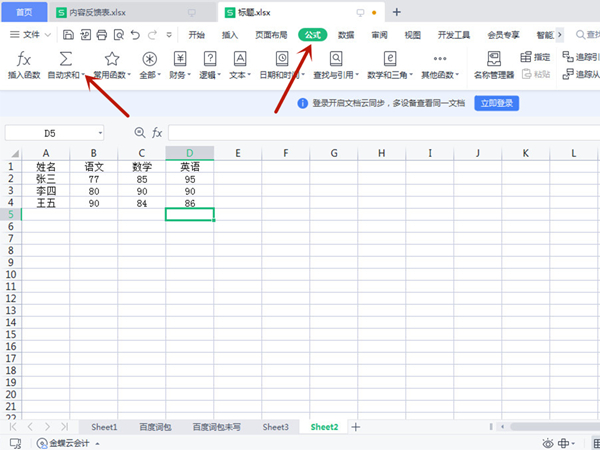Click the Trace Dependents icon

[567, 74]
